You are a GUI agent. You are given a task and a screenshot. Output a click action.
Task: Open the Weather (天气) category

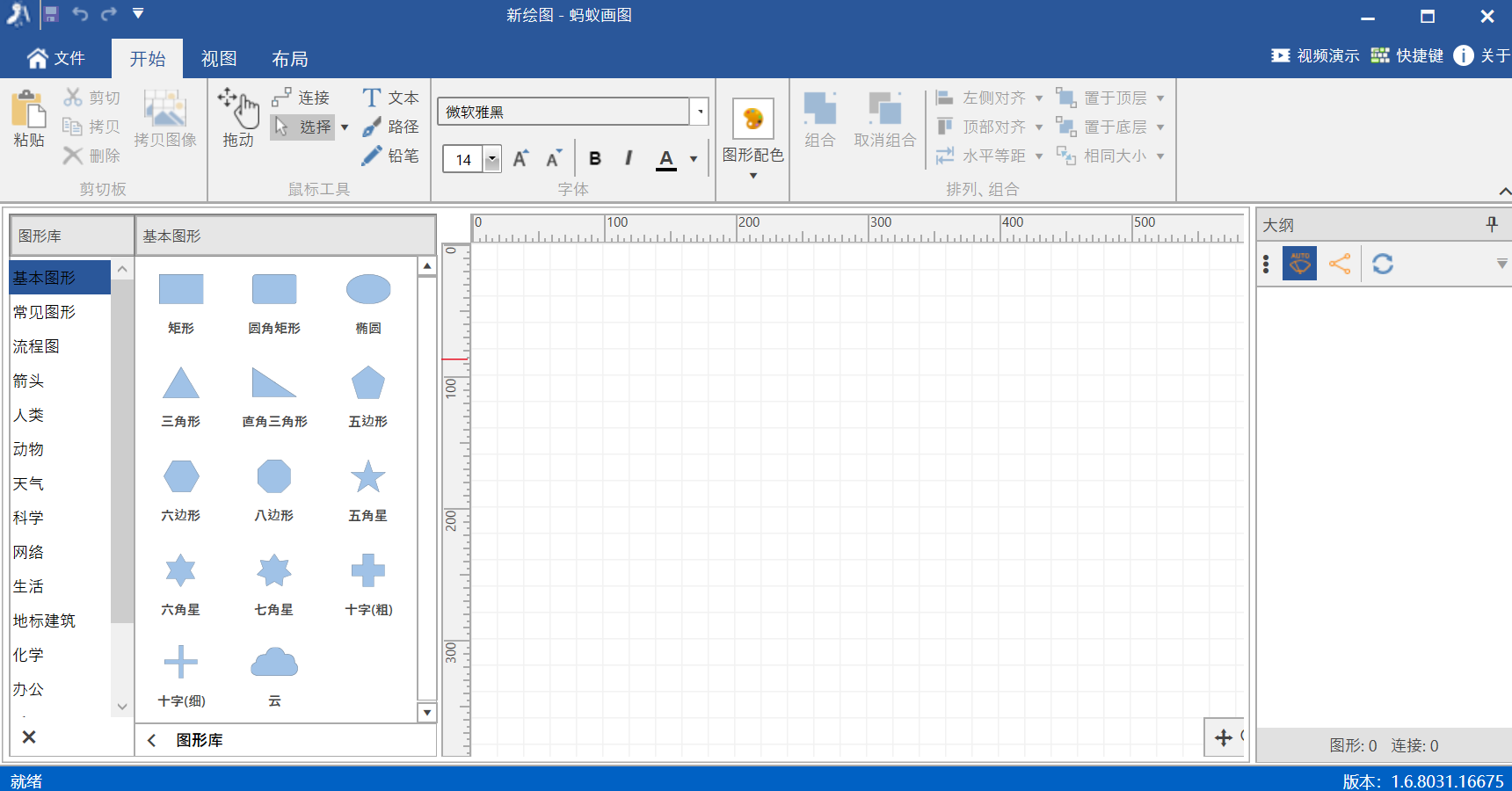click(60, 483)
